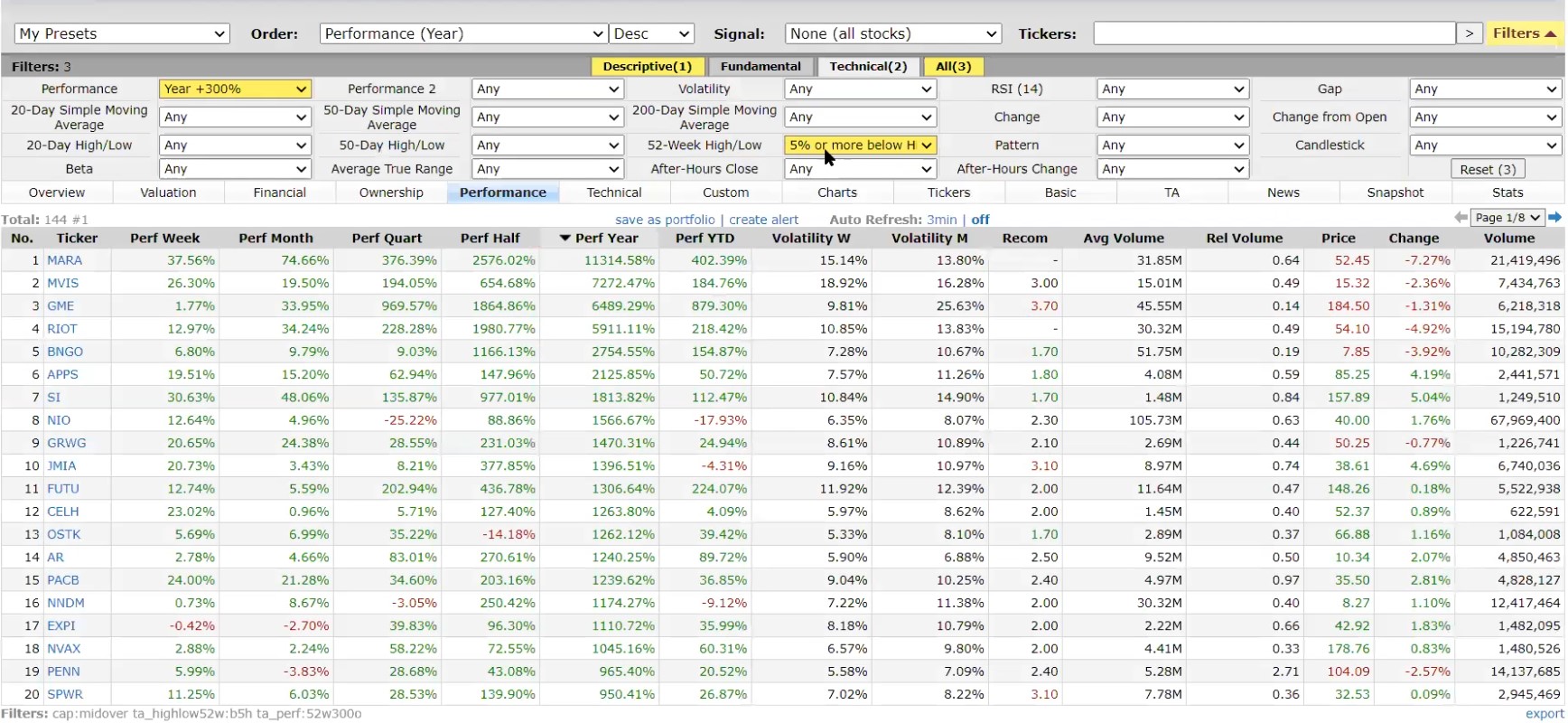The image size is (1568, 723).
Task: Open the After-Hours Change dropdown
Action: click(1172, 169)
